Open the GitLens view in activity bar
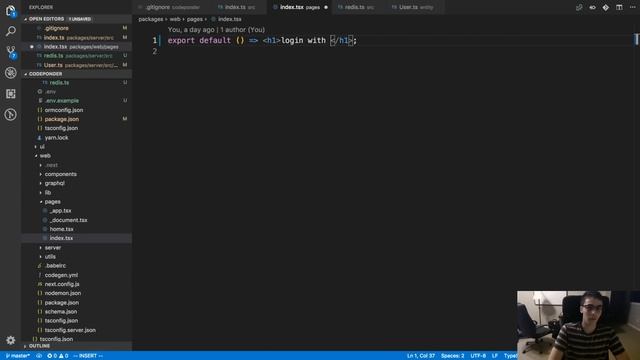This screenshot has width=640, height=360. pyautogui.click(x=11, y=115)
